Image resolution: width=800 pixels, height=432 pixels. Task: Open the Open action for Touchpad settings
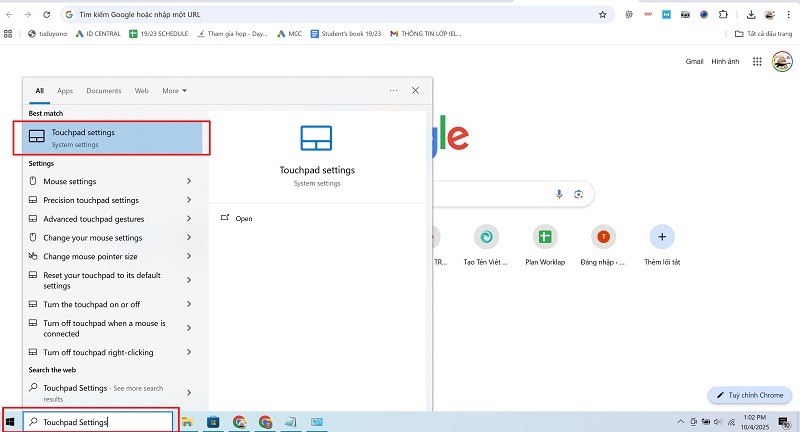(x=237, y=218)
